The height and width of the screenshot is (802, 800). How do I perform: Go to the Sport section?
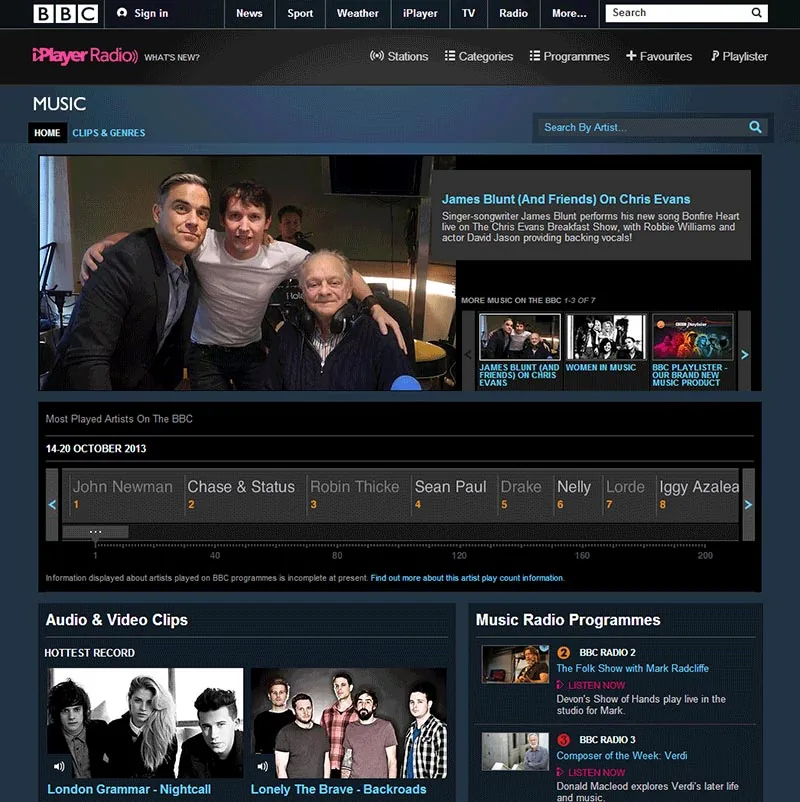click(300, 13)
